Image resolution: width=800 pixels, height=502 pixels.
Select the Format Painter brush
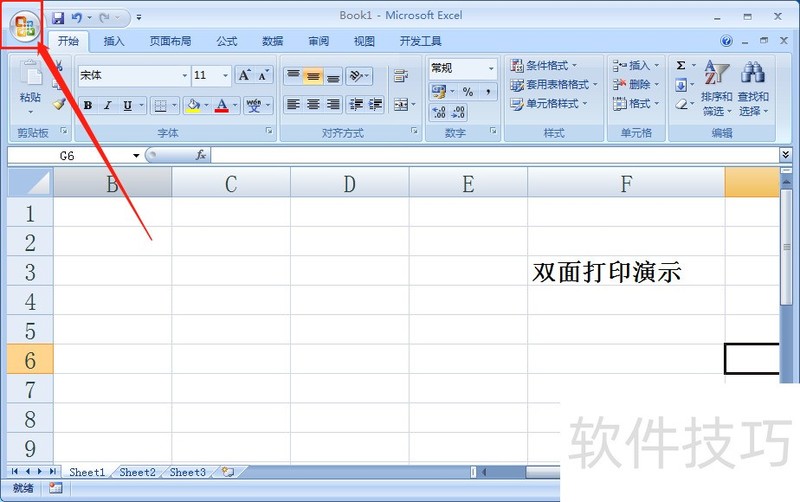pos(59,104)
